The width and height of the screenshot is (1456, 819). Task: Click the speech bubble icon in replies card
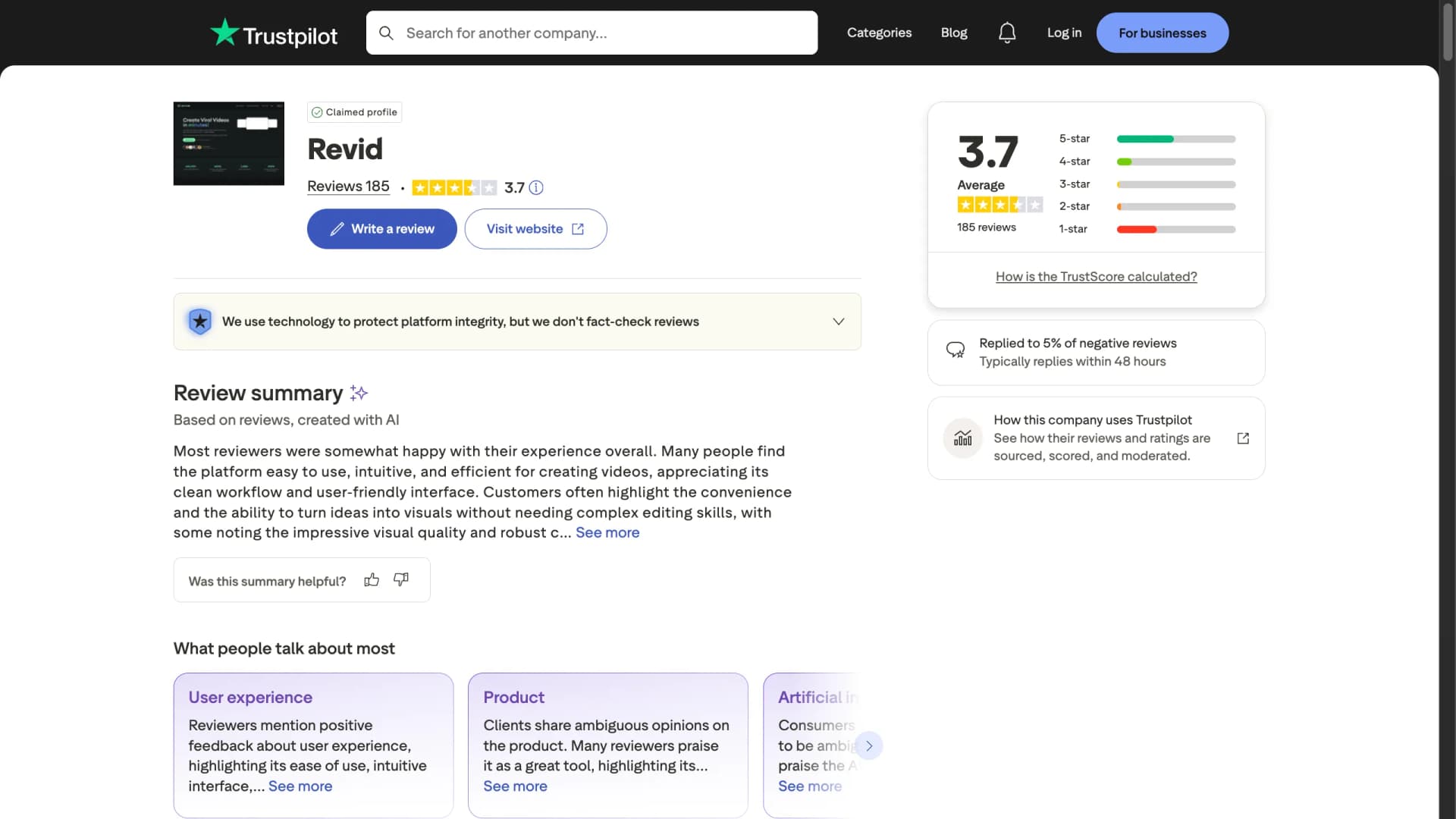tap(955, 350)
